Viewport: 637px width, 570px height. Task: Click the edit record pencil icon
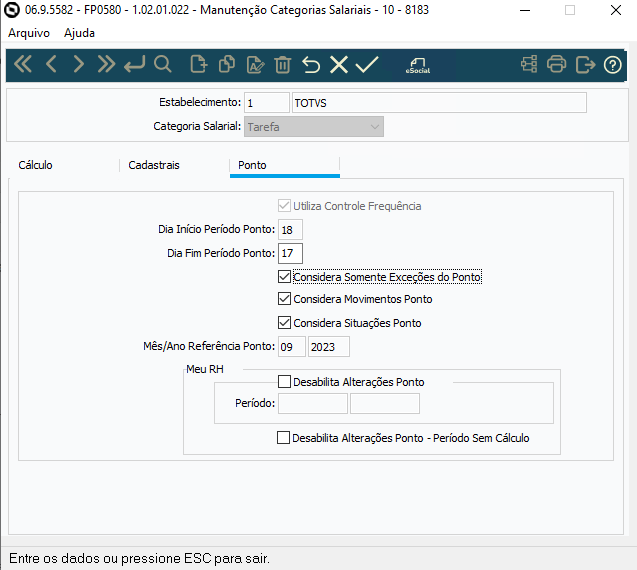[255, 65]
